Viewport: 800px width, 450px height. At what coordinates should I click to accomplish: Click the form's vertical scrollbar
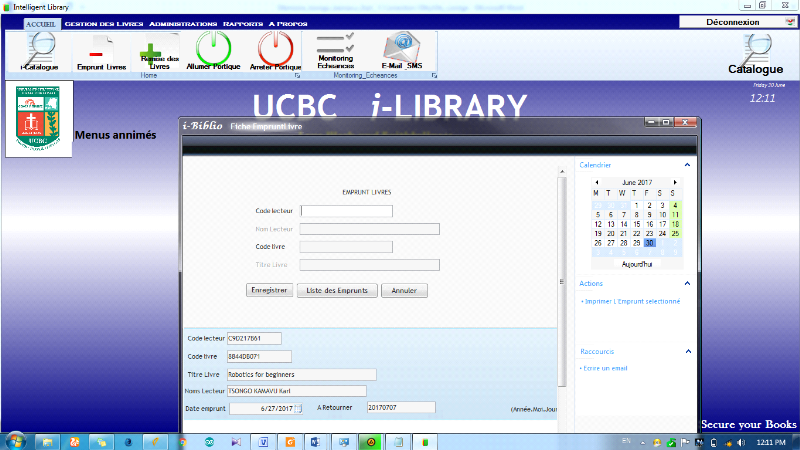[562, 281]
